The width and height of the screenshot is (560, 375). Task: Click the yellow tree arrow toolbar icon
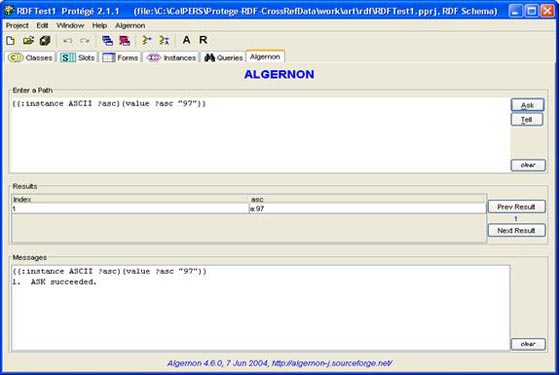click(x=146, y=40)
